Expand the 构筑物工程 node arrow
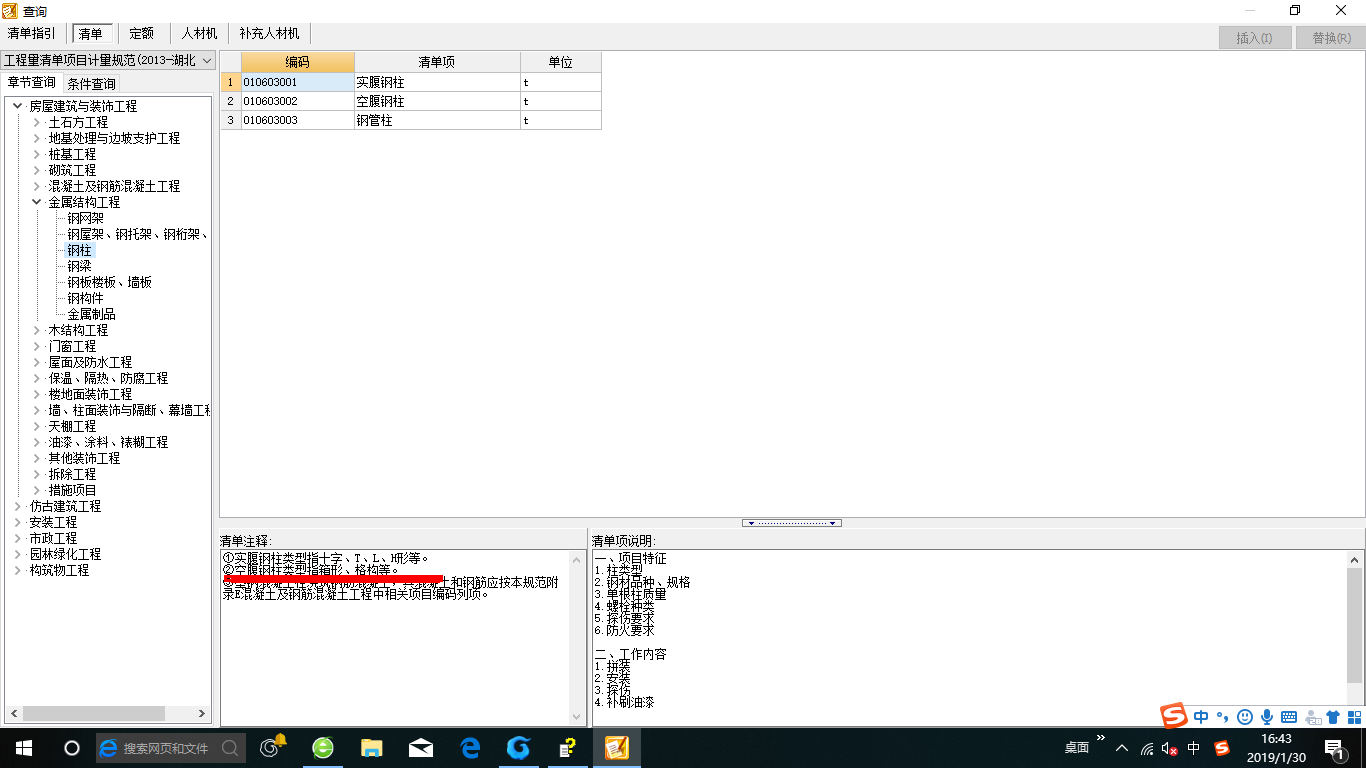 18,570
